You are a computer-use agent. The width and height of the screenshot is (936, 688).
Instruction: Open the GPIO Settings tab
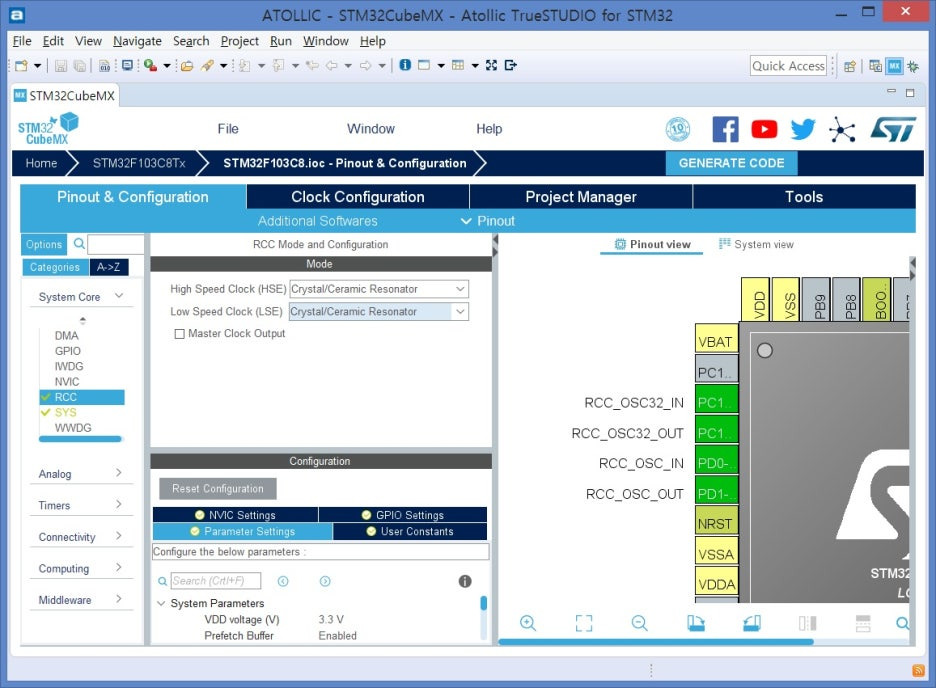point(403,515)
